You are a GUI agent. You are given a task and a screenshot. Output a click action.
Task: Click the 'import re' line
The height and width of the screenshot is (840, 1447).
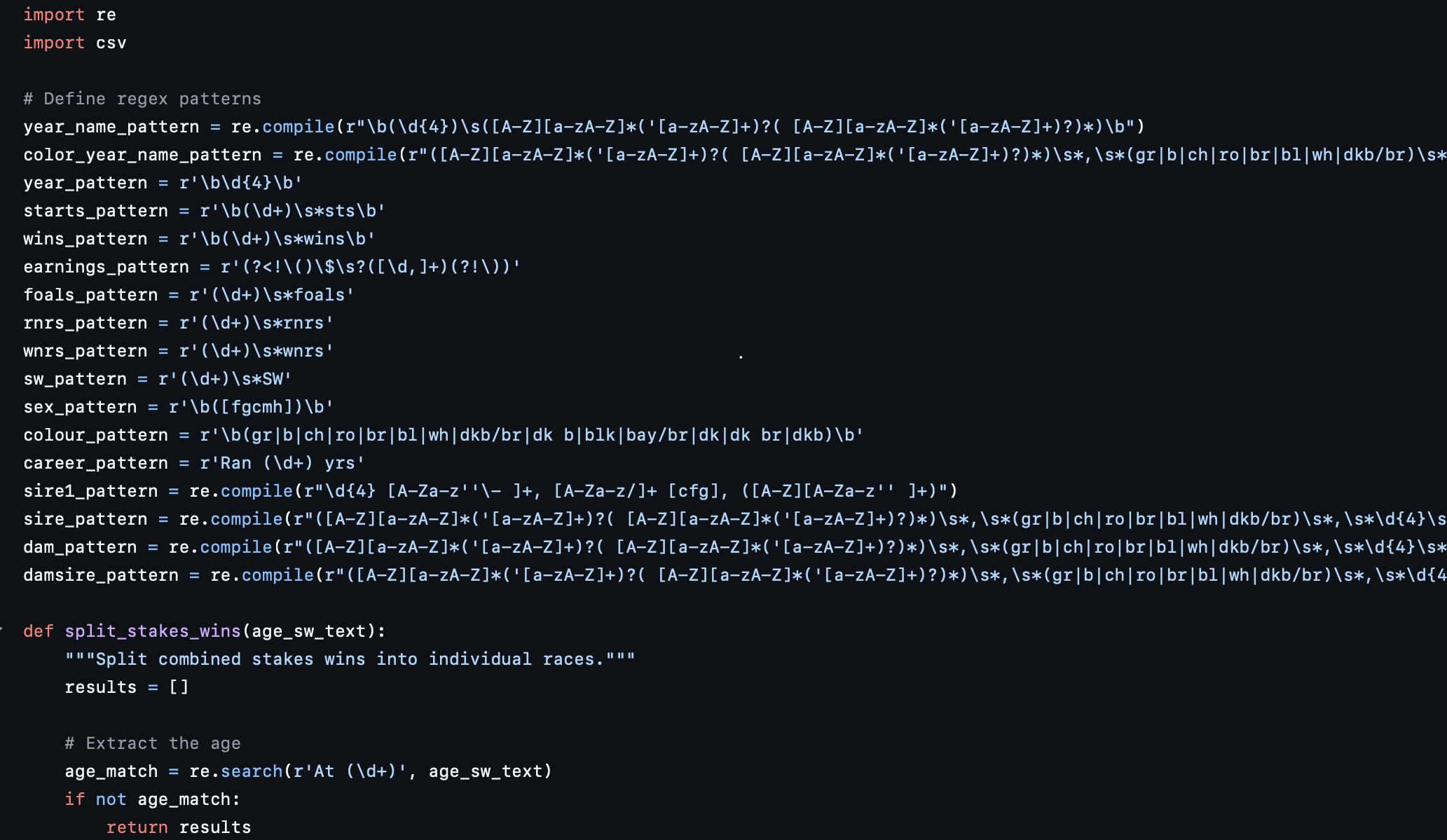[70, 15]
